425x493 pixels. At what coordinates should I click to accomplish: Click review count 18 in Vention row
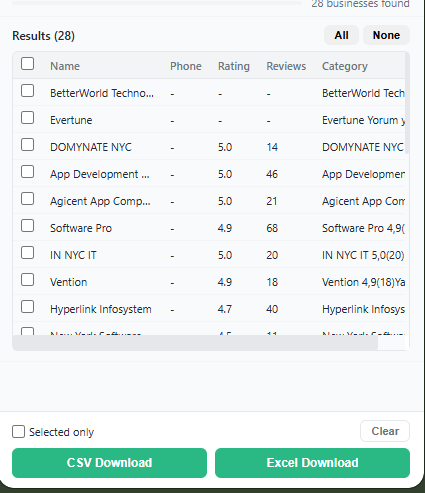click(x=272, y=282)
